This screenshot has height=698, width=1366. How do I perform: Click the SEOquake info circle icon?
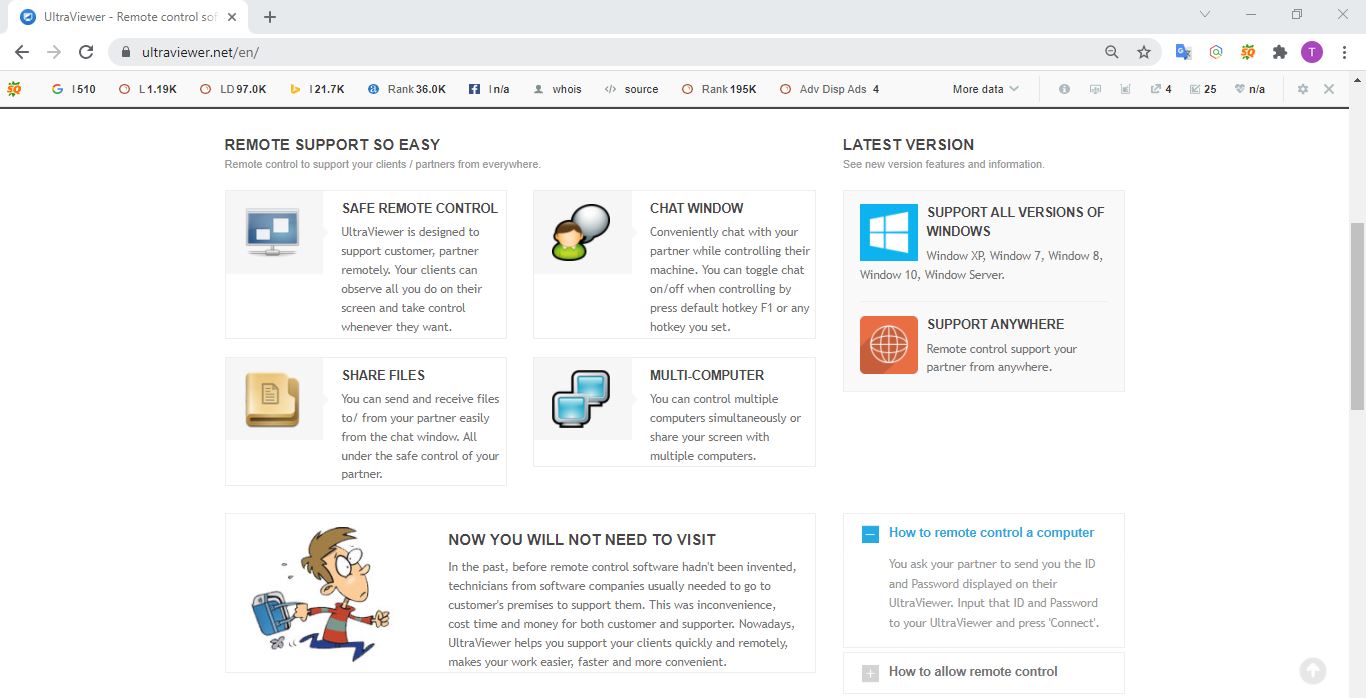(1064, 89)
